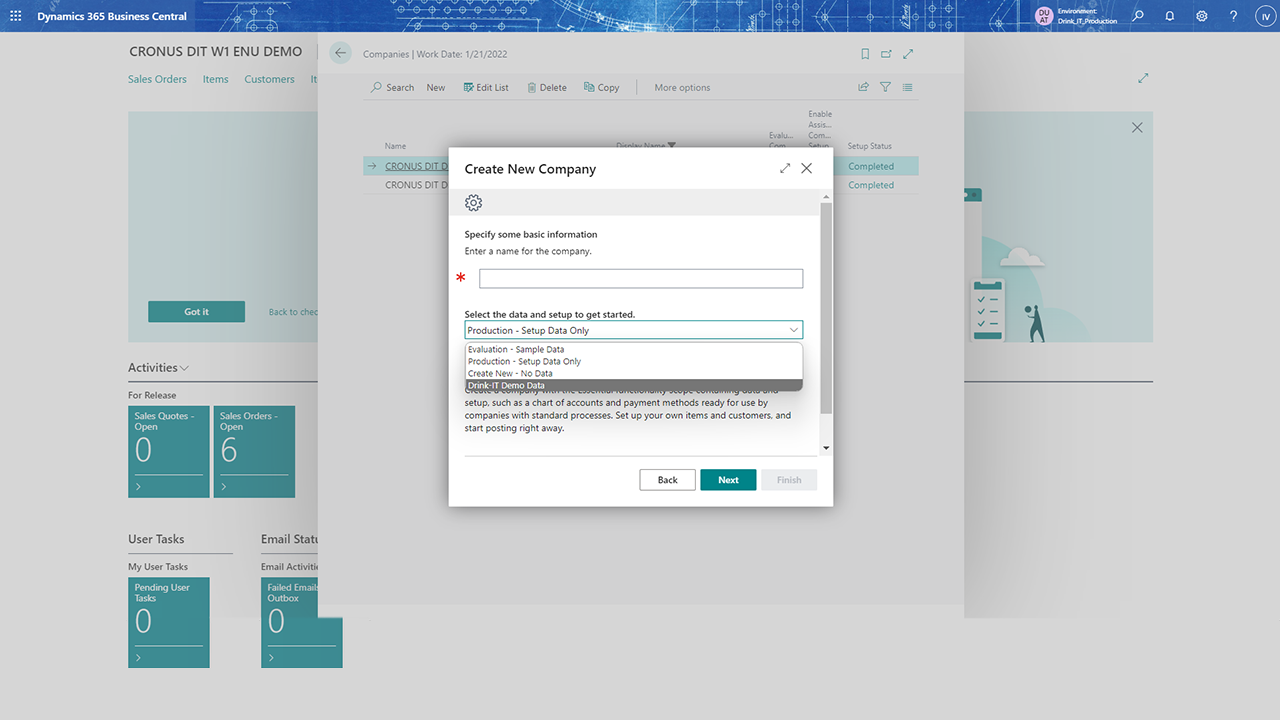
Task: Open the Sales Orders - Open tile
Action: 254,452
